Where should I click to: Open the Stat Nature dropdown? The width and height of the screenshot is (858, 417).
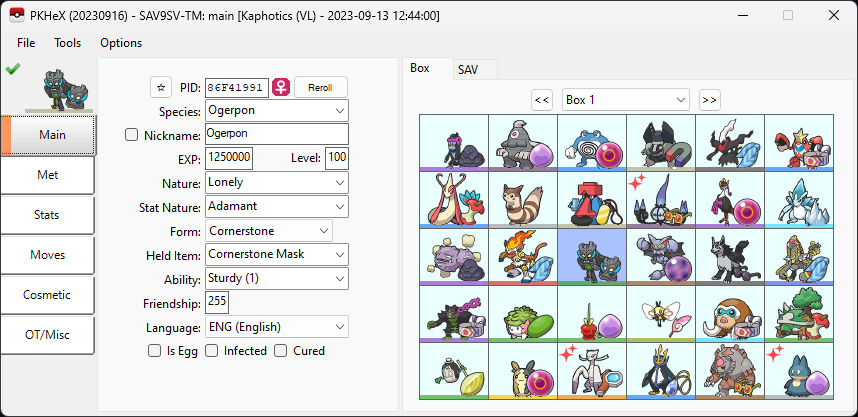point(277,206)
